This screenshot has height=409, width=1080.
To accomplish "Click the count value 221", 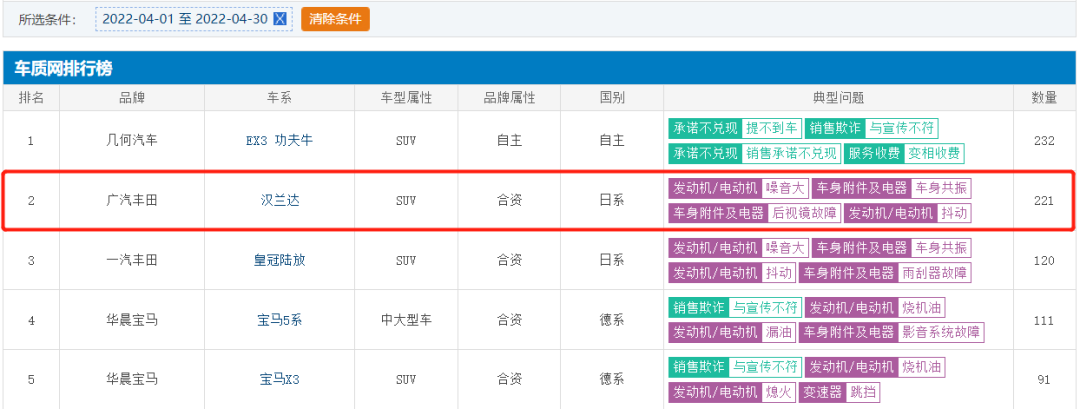I will [1044, 201].
